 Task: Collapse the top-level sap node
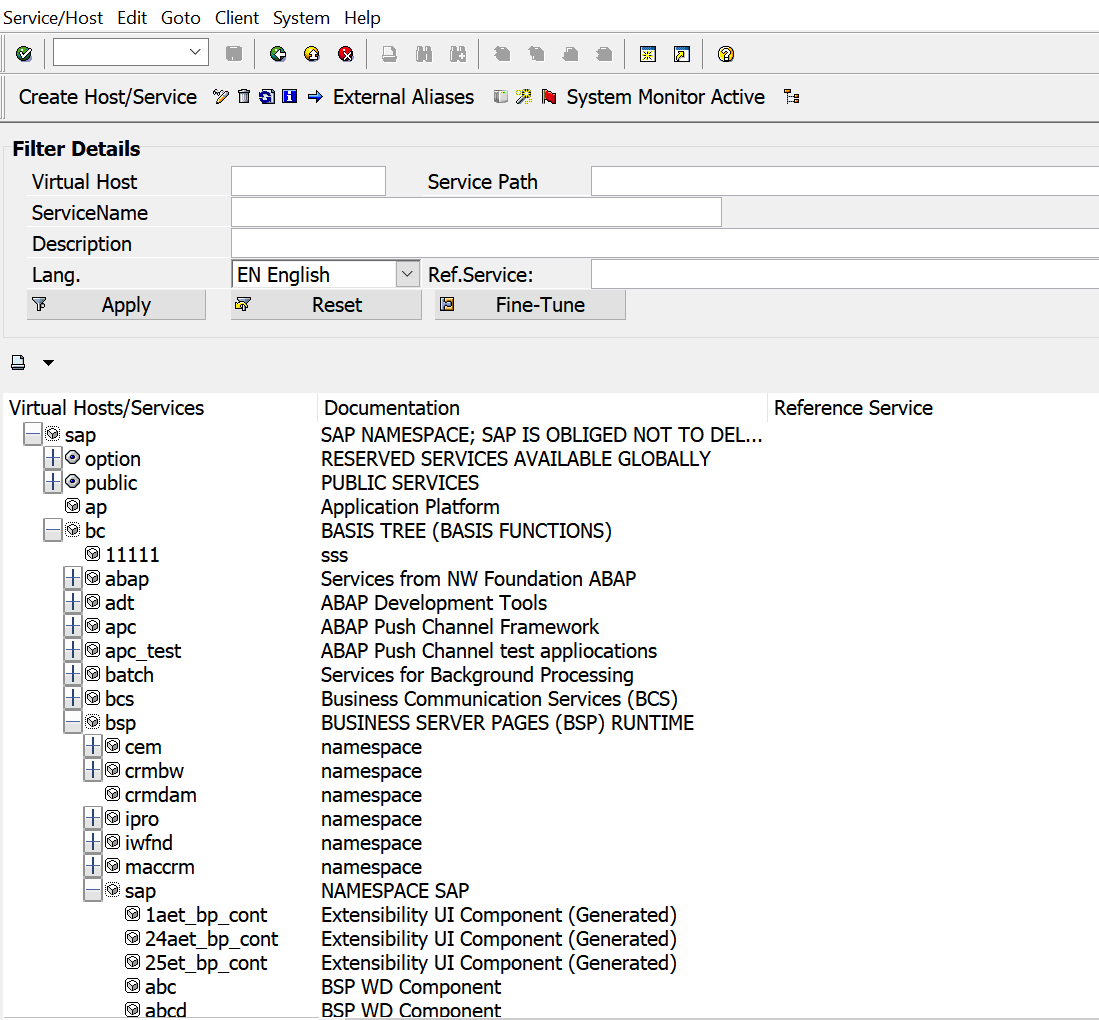(32, 434)
